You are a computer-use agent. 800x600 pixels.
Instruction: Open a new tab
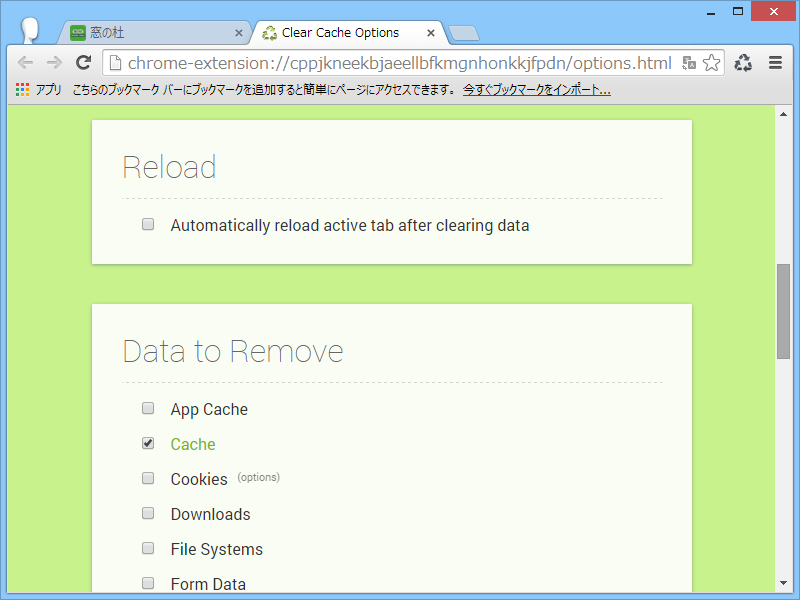point(464,33)
